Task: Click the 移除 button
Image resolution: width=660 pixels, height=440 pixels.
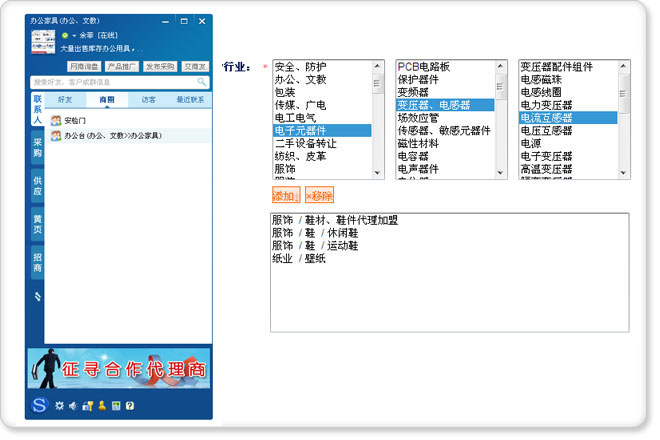Action: (319, 195)
